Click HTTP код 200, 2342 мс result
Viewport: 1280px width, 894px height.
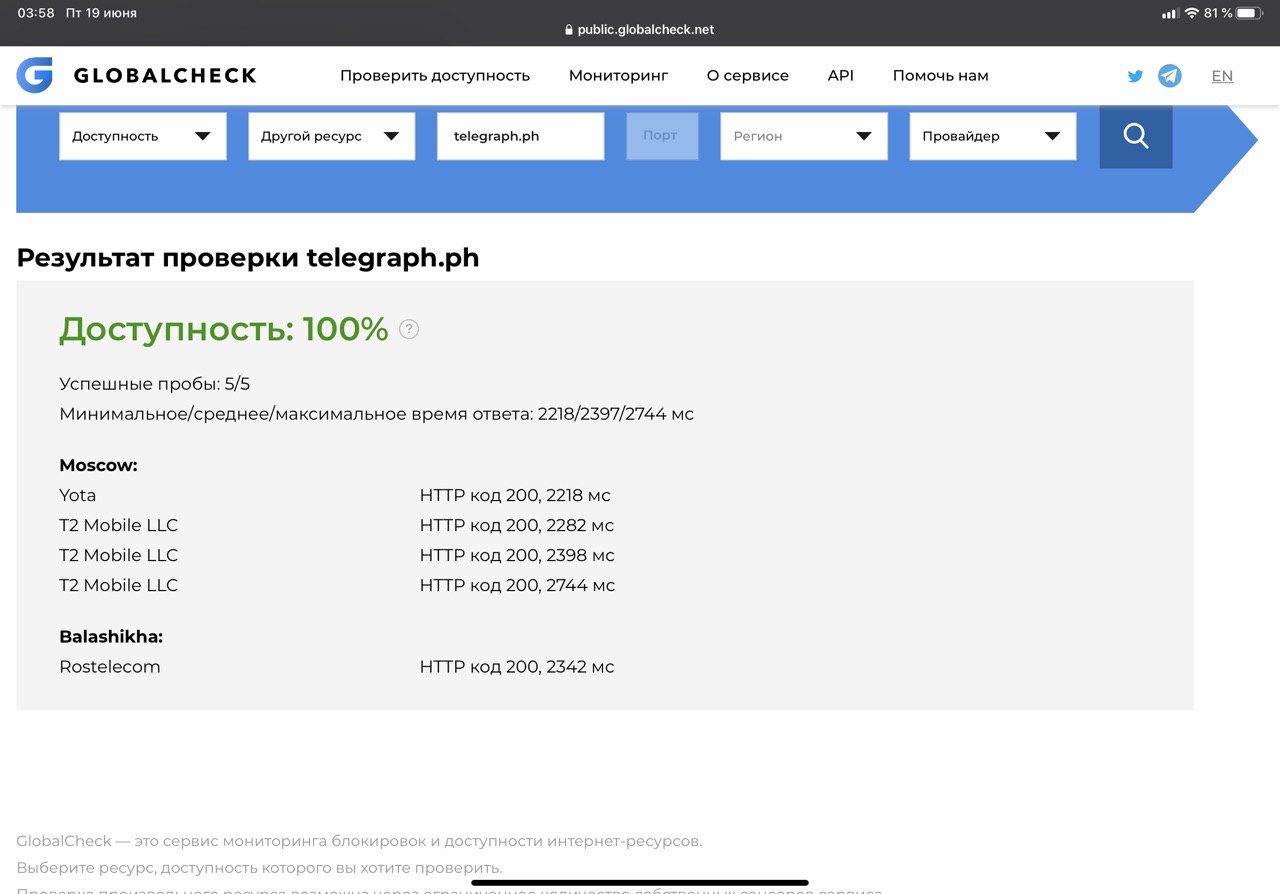point(517,667)
